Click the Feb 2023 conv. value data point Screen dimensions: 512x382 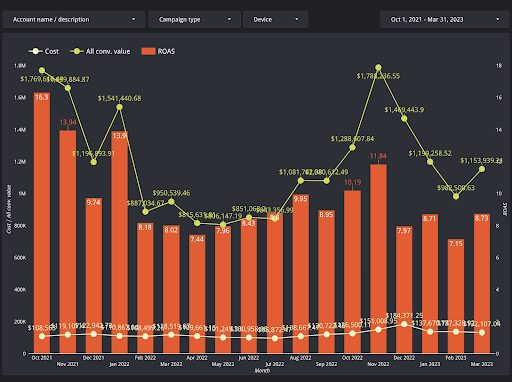pos(456,196)
